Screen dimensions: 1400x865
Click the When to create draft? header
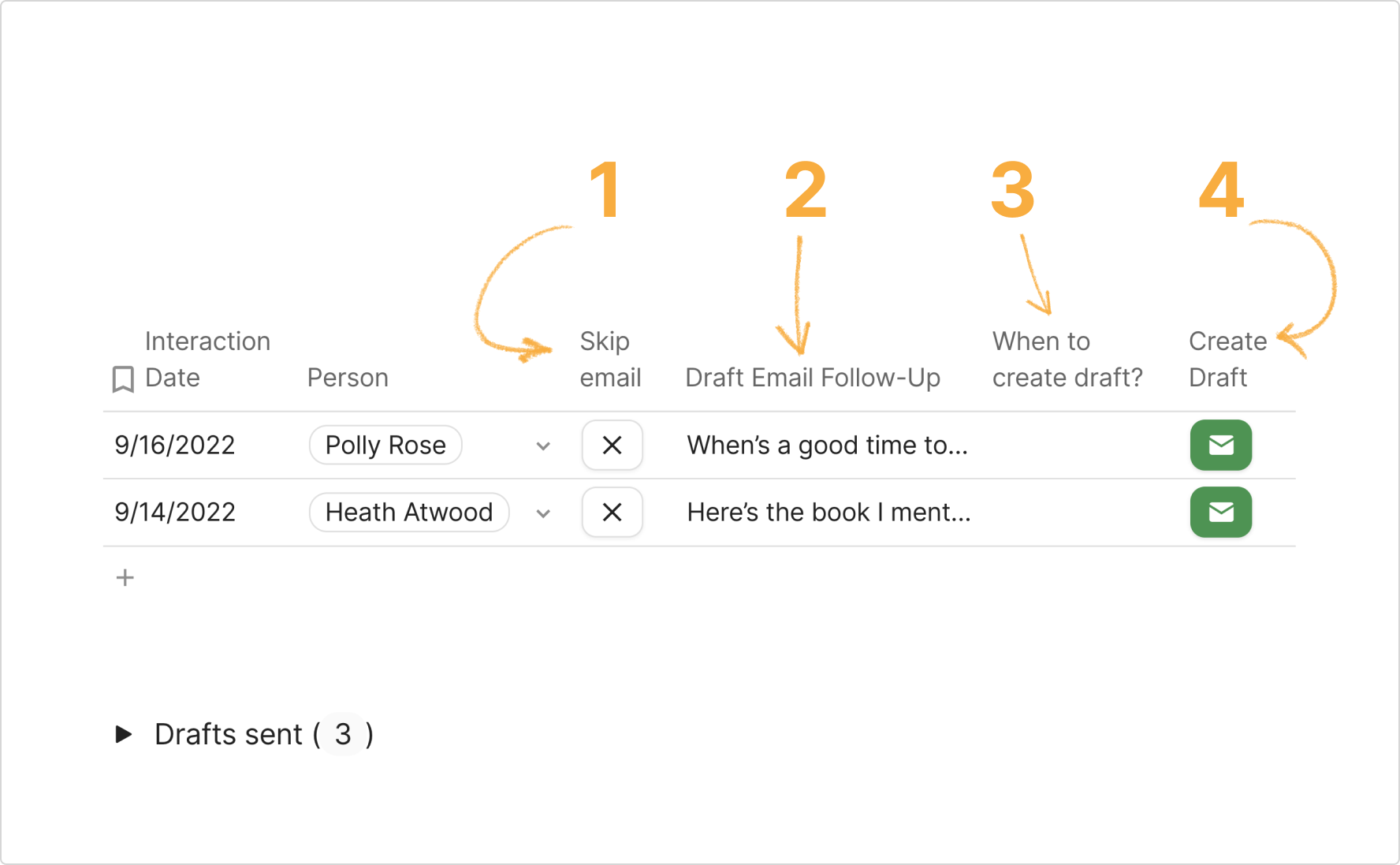[1067, 360]
